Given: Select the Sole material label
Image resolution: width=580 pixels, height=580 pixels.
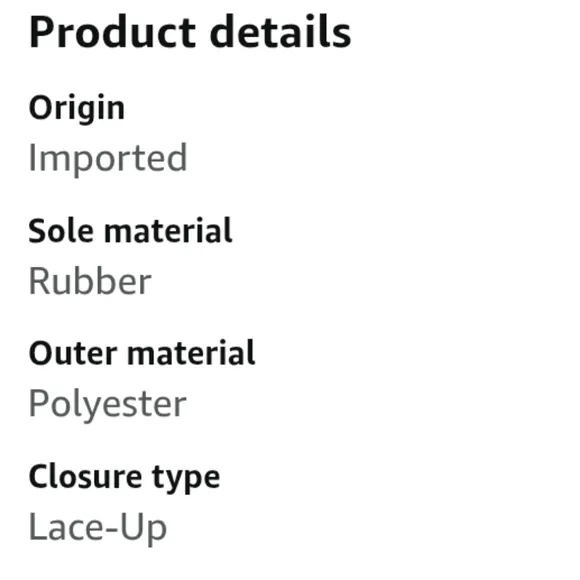Looking at the screenshot, I should [130, 231].
